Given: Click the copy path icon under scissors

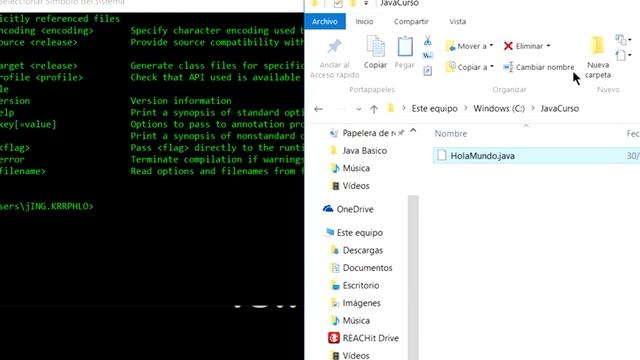Looking at the screenshot, I should coord(427,55).
